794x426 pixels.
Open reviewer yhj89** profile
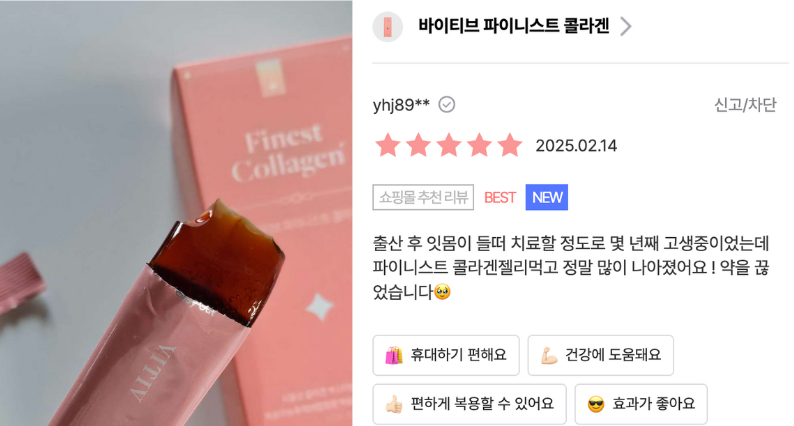[x=401, y=105]
